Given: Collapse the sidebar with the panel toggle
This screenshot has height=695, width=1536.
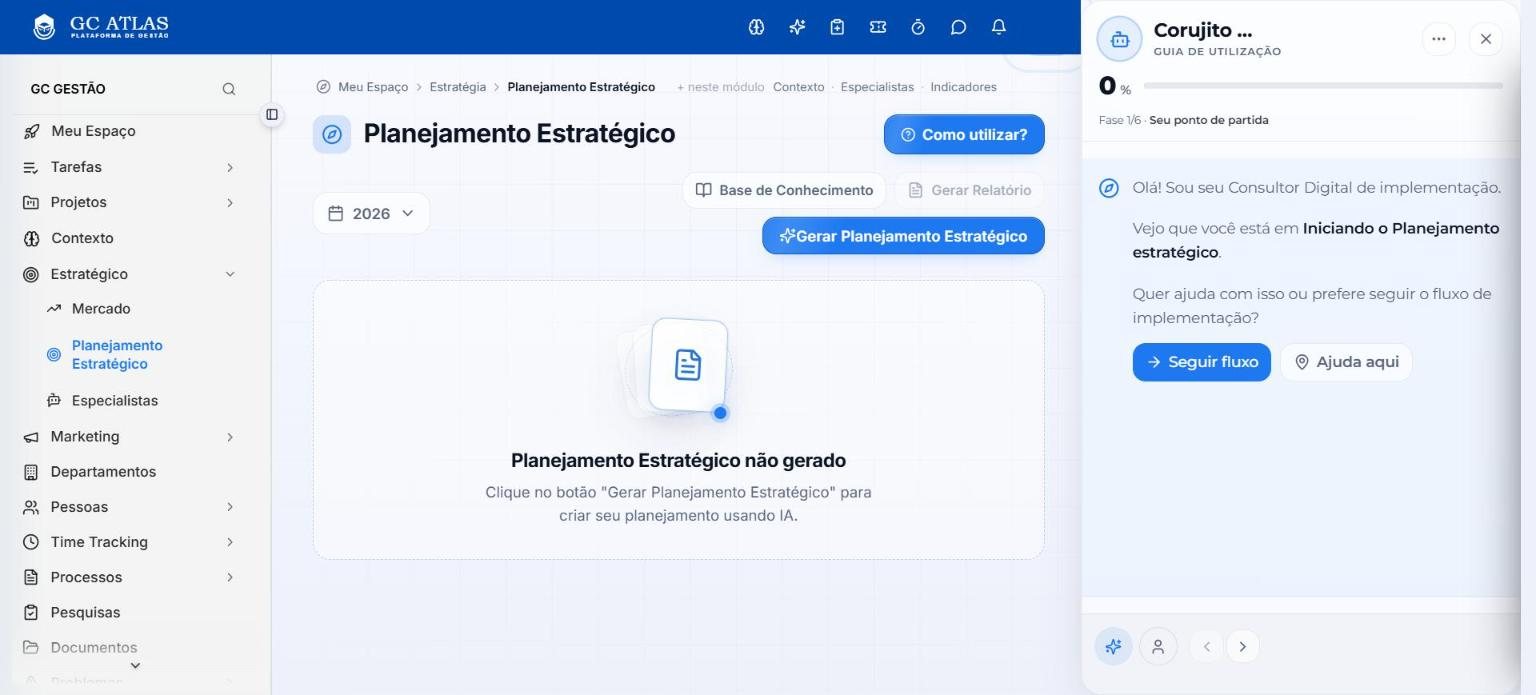Looking at the screenshot, I should point(271,114).
